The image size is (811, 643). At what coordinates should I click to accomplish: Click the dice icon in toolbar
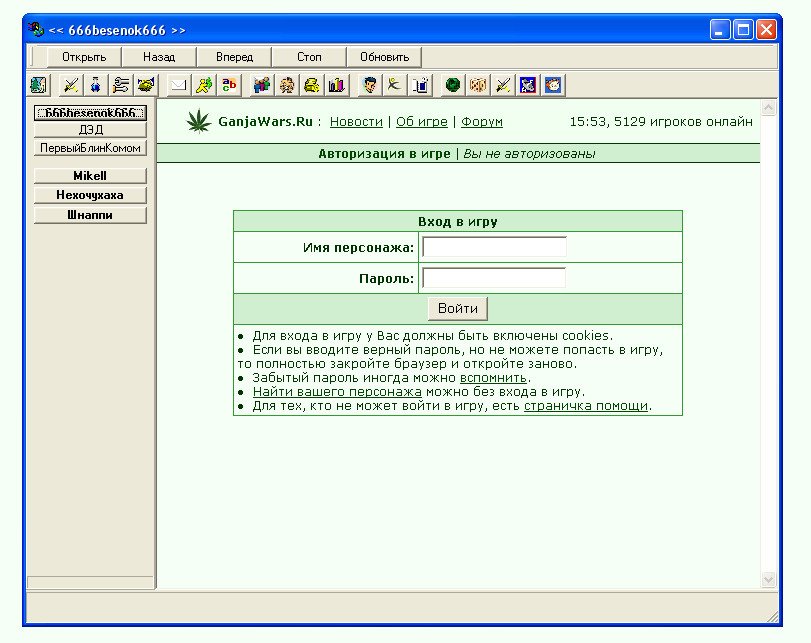pyautogui.click(x=478, y=85)
